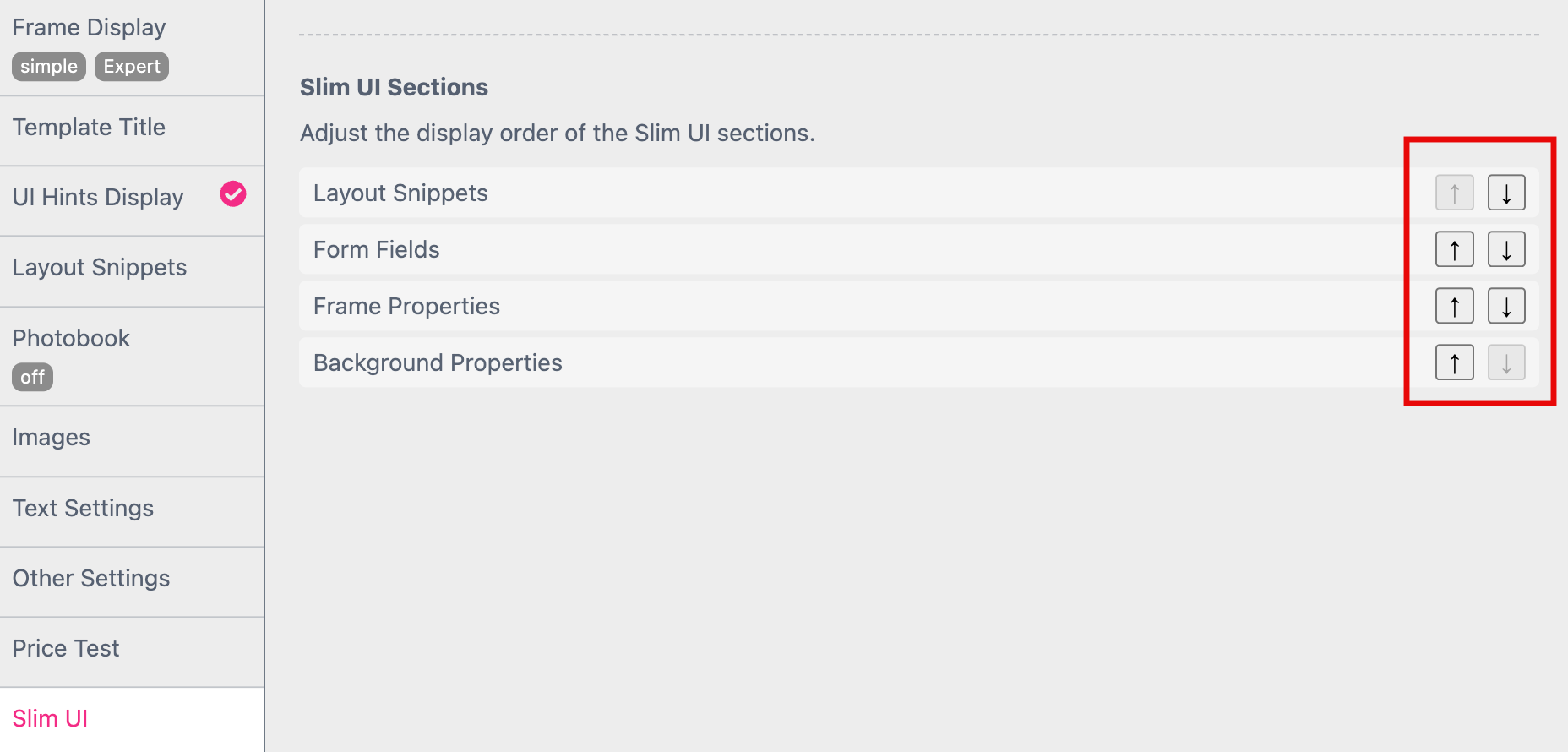Toggle the Expert badge under Frame Display
The width and height of the screenshot is (1568, 752).
click(x=131, y=66)
